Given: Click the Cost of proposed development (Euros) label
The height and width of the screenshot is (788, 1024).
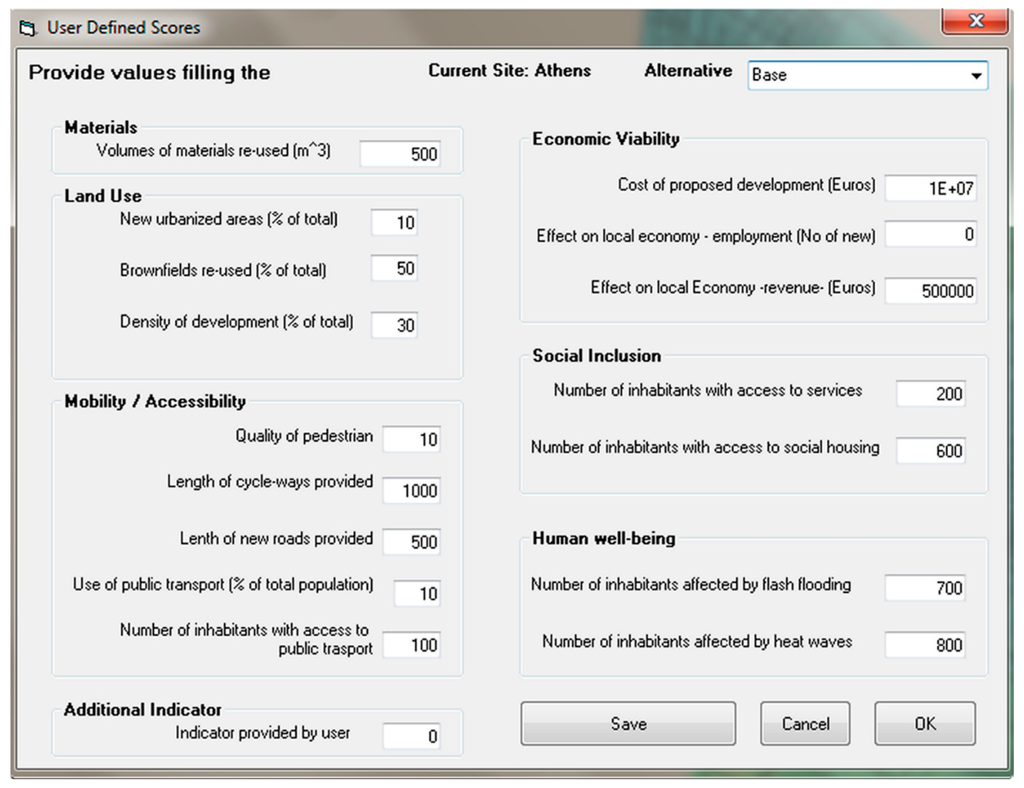Looking at the screenshot, I should pyautogui.click(x=746, y=185).
